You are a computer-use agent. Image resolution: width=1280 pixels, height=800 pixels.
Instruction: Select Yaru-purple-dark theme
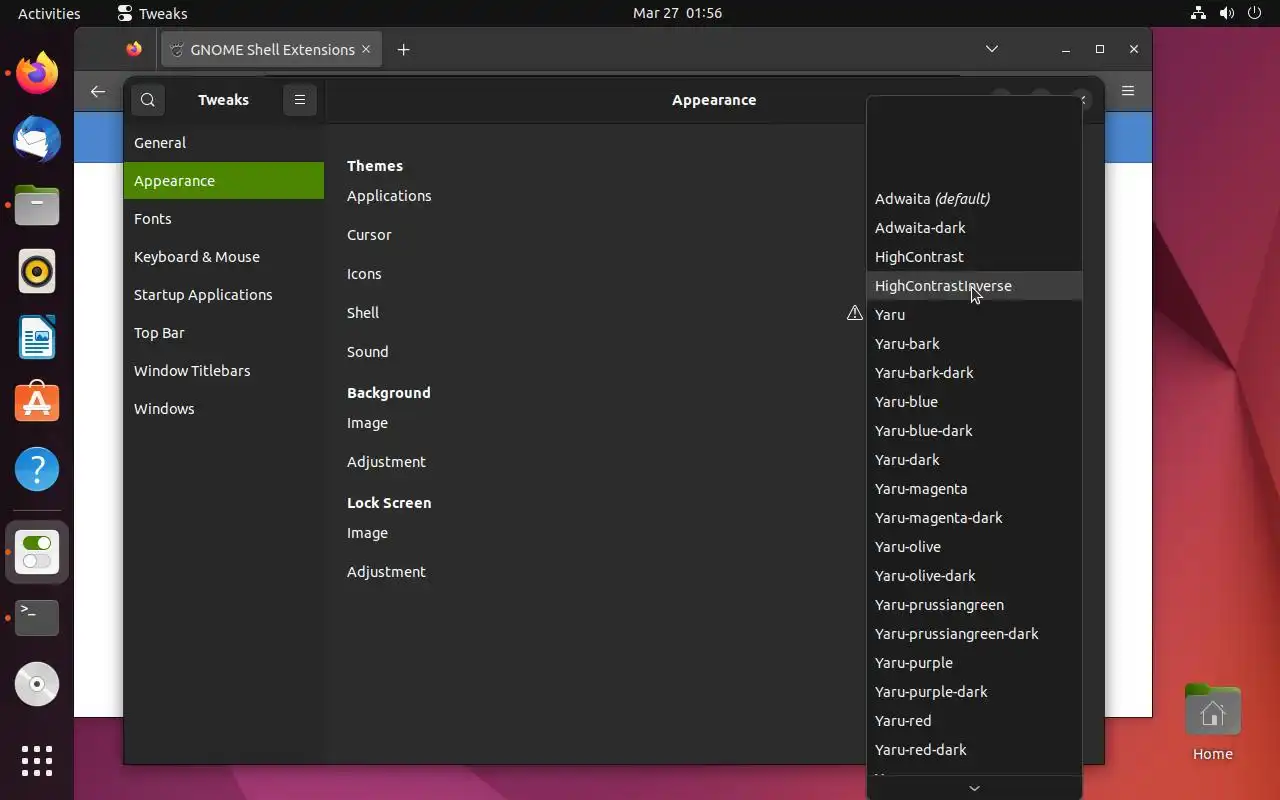[x=974, y=692]
